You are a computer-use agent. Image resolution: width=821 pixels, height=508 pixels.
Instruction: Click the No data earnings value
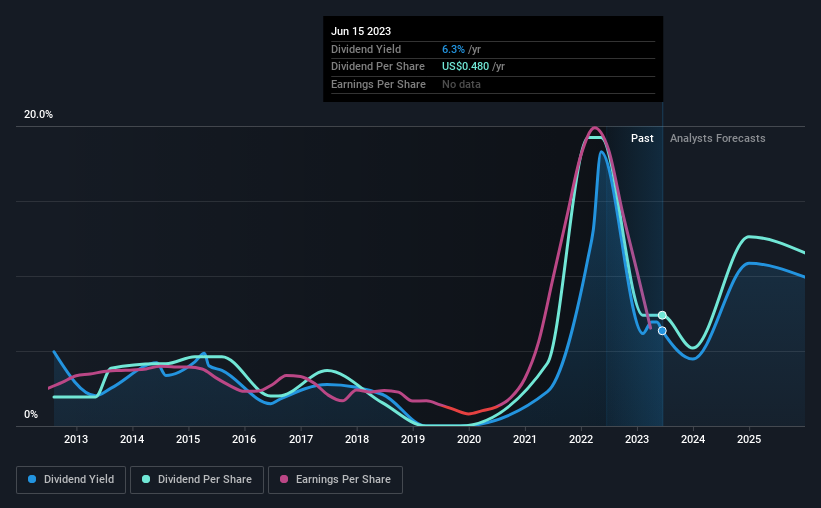click(x=461, y=84)
